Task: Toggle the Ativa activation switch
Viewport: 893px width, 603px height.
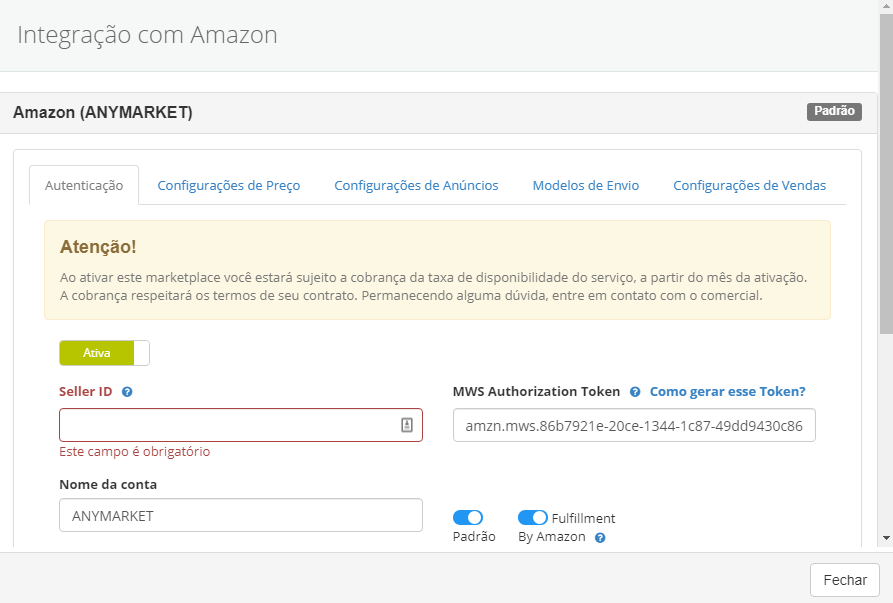Action: coord(104,353)
